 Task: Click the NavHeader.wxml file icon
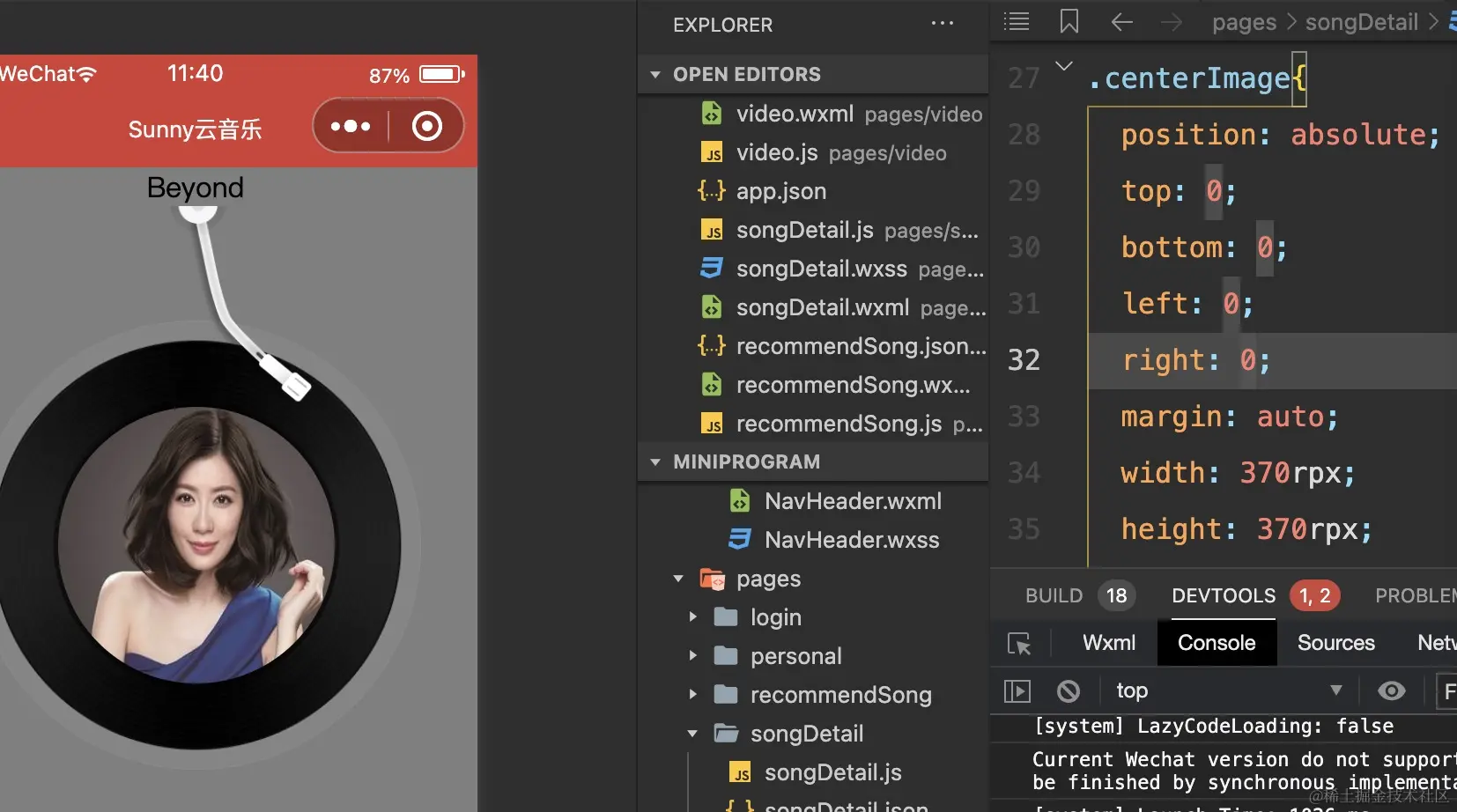tap(739, 501)
